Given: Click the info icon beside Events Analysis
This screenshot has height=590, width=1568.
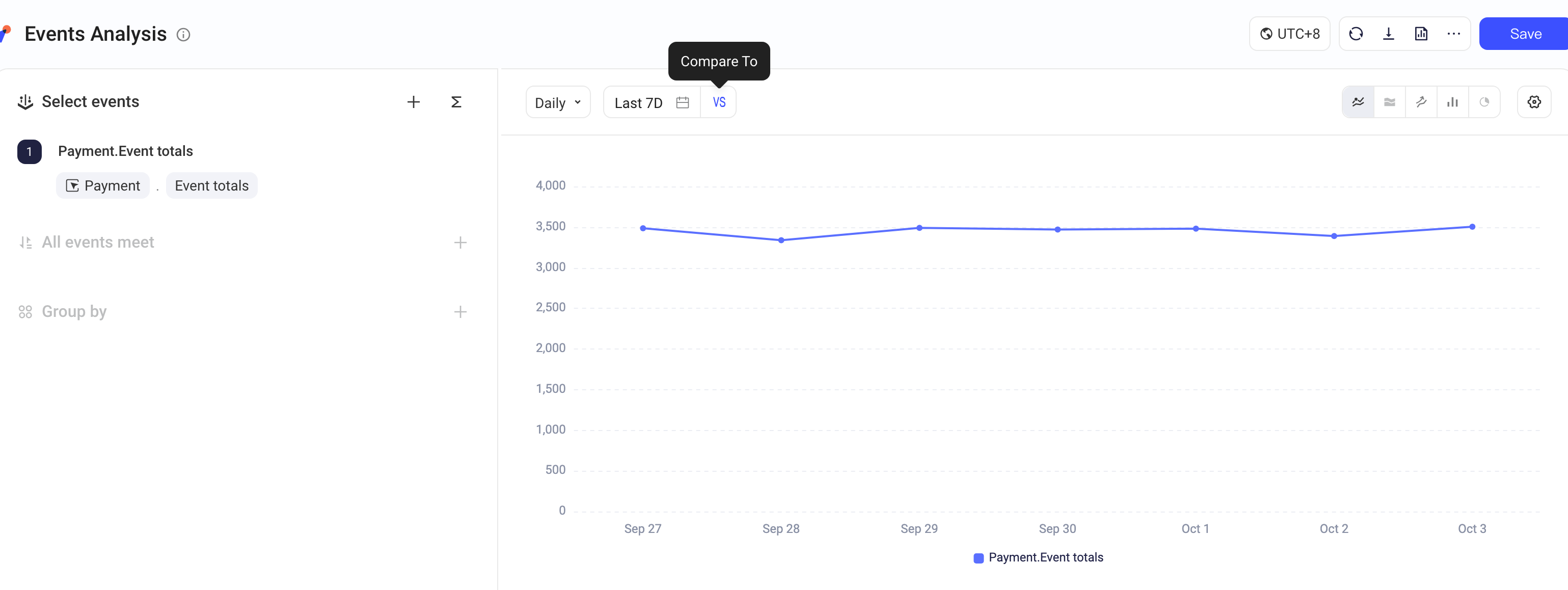Looking at the screenshot, I should pyautogui.click(x=183, y=35).
